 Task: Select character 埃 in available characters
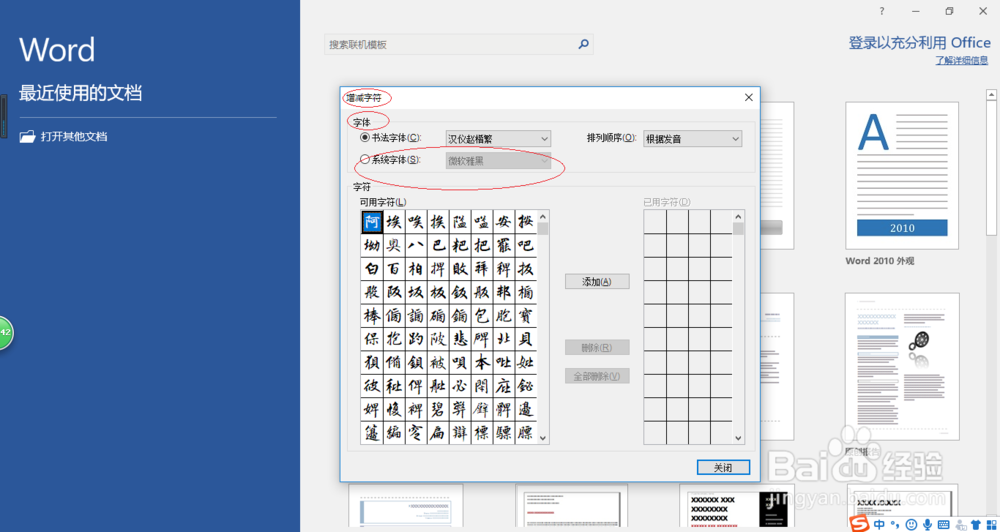pos(394,221)
